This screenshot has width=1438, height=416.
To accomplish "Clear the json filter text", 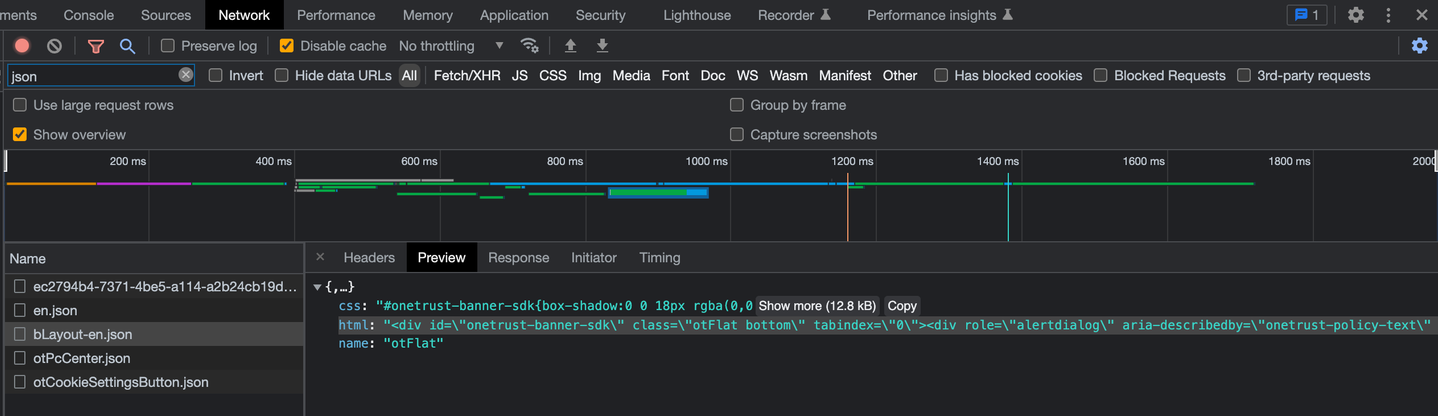I will pyautogui.click(x=186, y=75).
